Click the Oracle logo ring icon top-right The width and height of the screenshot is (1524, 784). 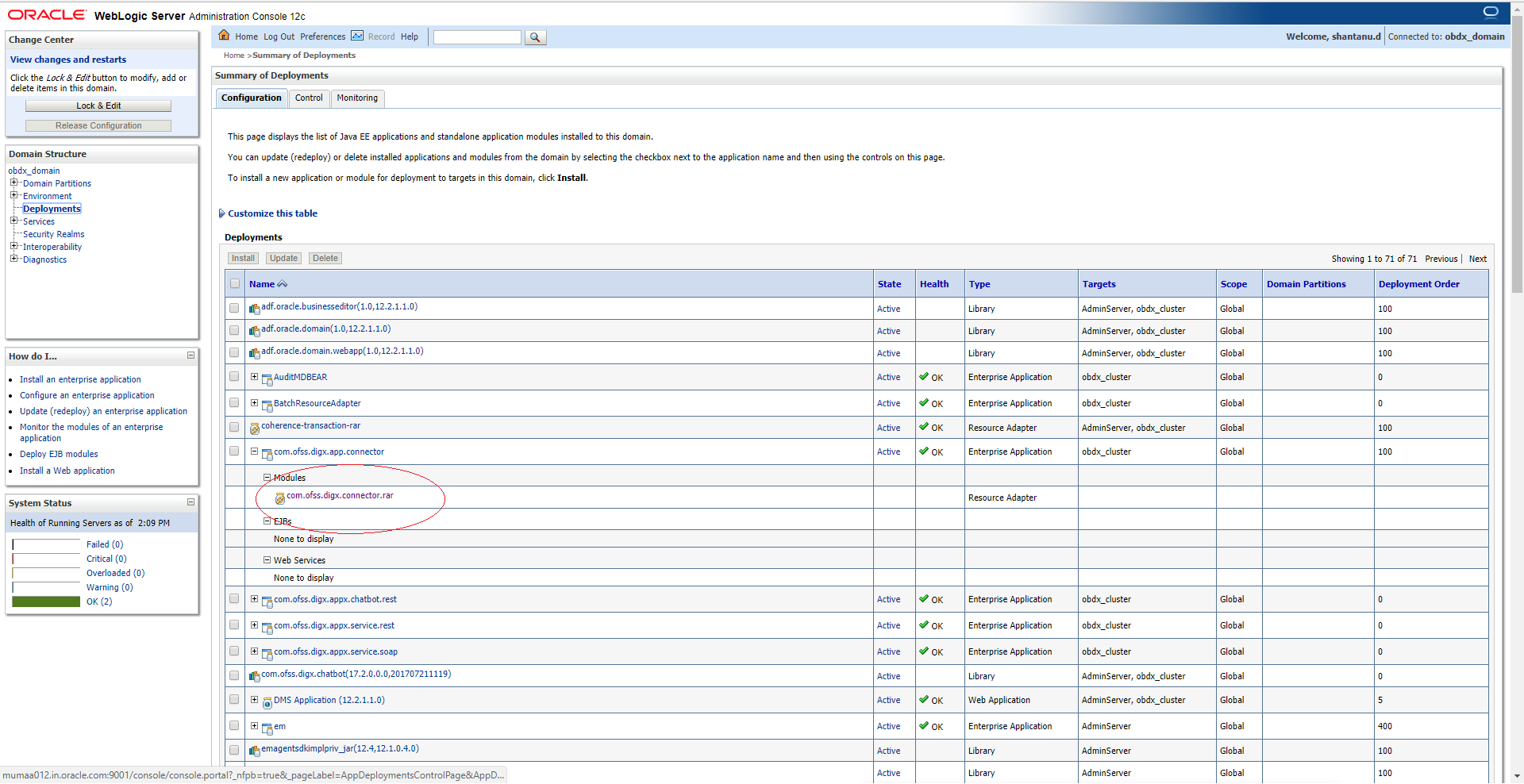[1491, 12]
